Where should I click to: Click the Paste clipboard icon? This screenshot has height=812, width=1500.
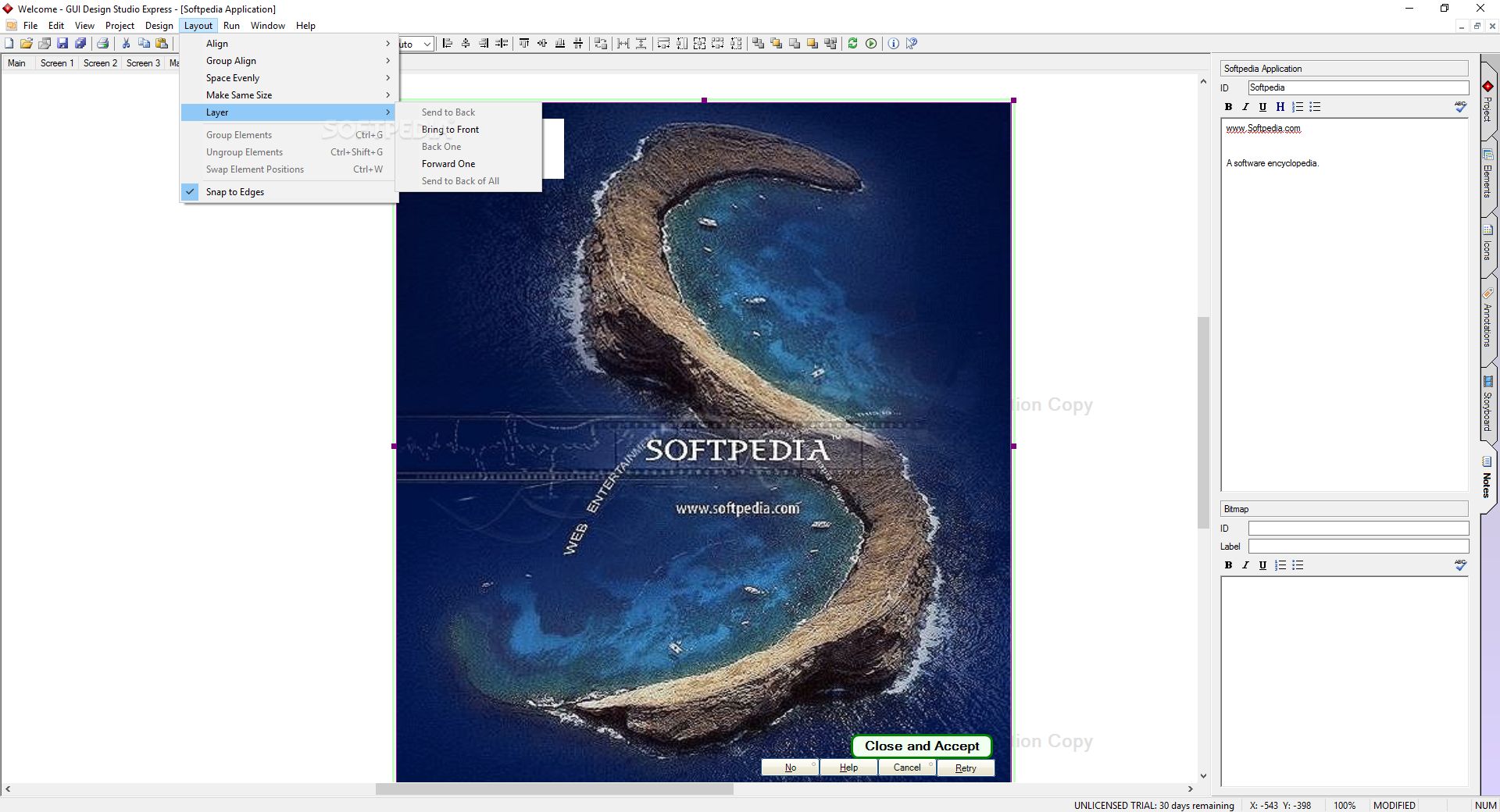tap(162, 44)
